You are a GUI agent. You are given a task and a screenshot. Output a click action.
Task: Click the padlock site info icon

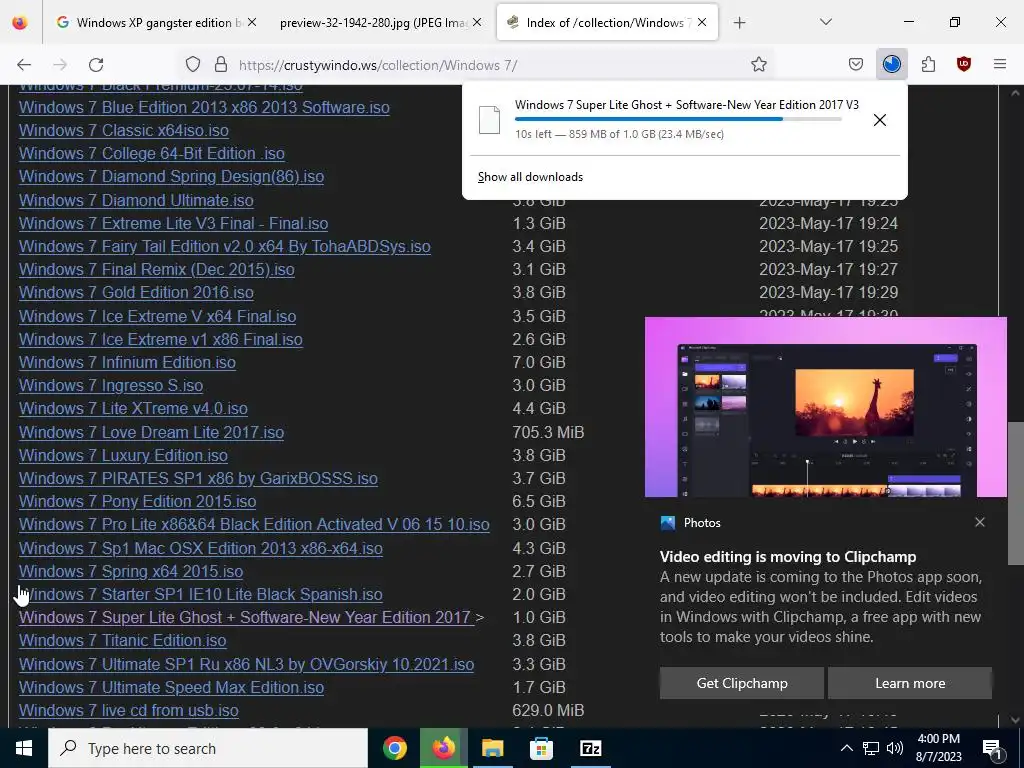(x=221, y=65)
